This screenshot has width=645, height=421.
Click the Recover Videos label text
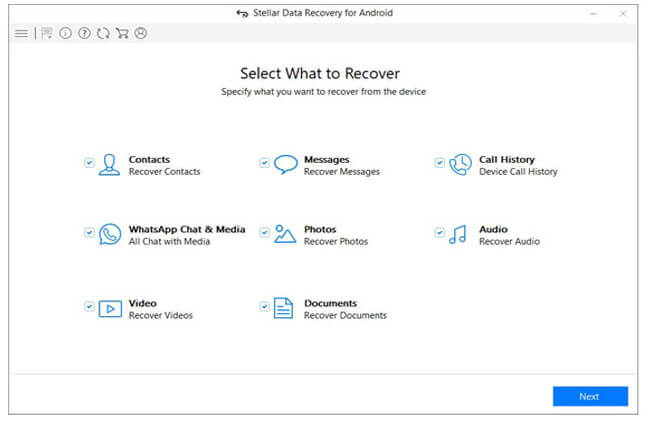tap(160, 315)
